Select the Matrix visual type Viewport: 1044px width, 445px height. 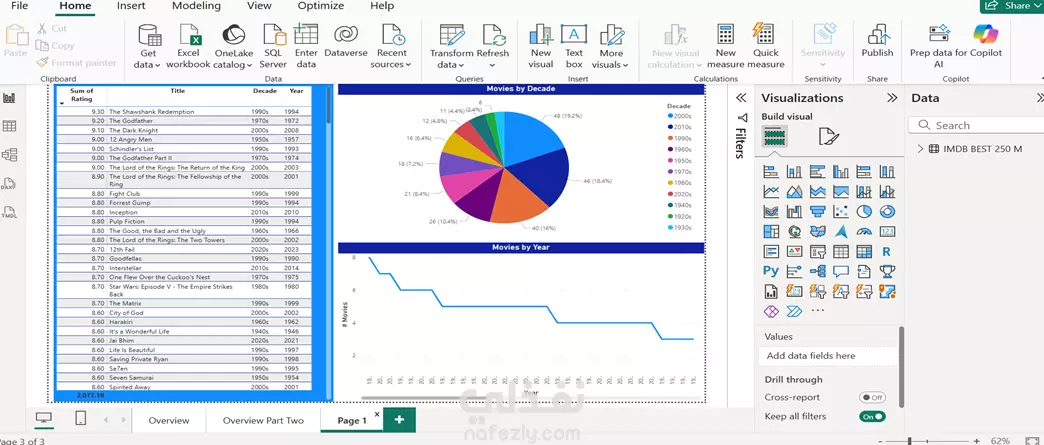(864, 252)
